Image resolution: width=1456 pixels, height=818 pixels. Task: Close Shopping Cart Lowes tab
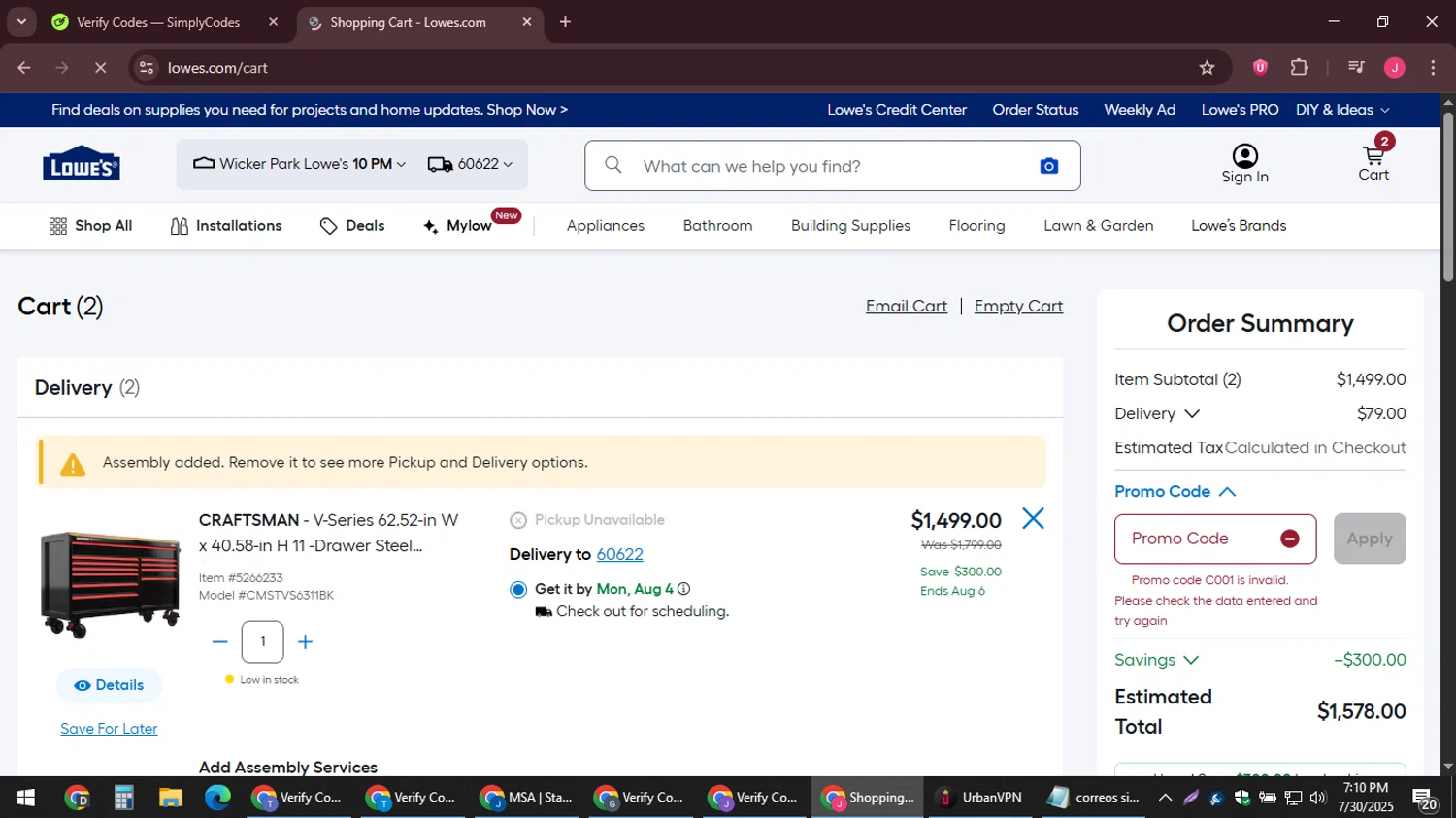coord(527,22)
